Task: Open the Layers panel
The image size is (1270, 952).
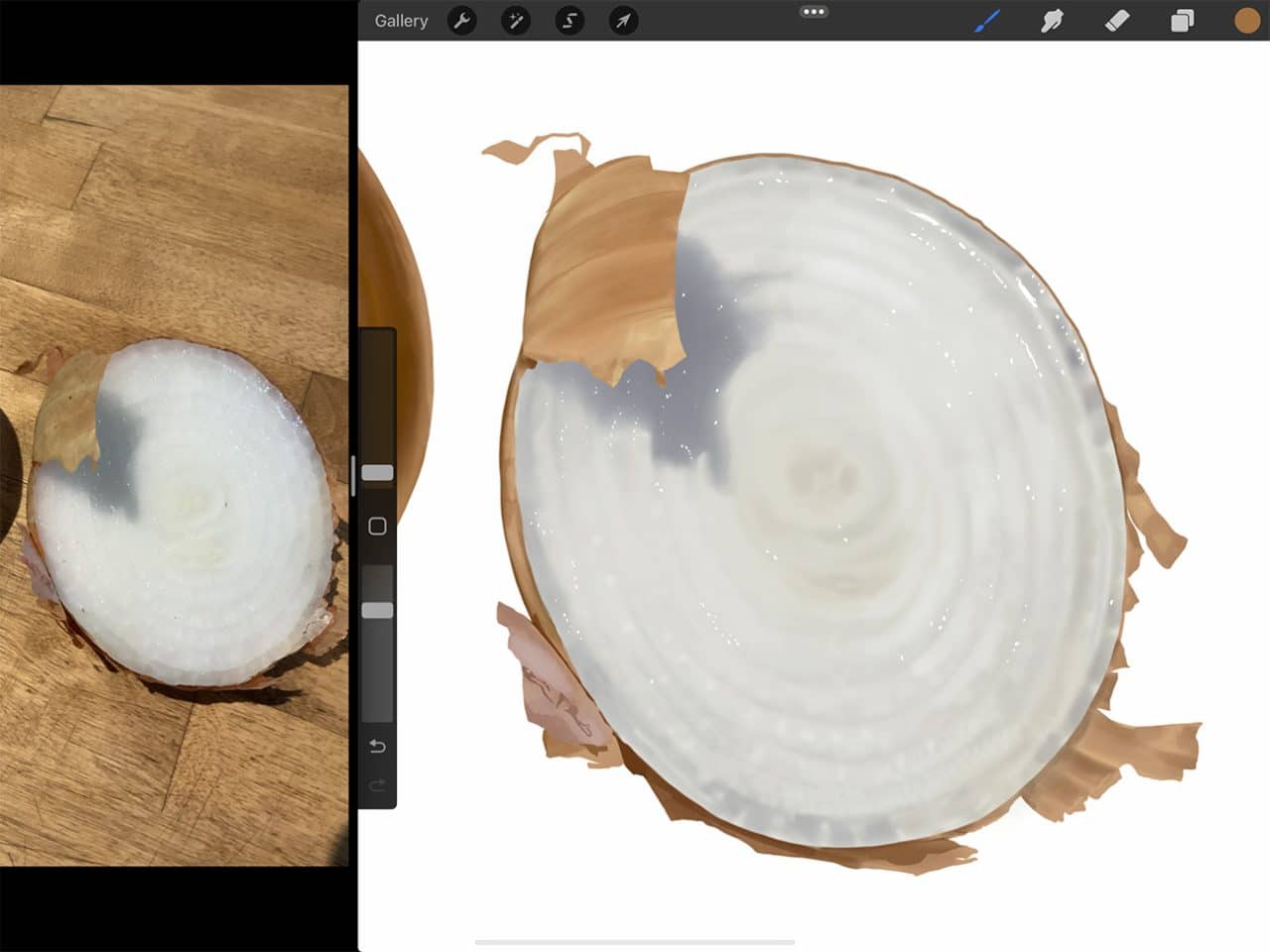Action: [1181, 20]
